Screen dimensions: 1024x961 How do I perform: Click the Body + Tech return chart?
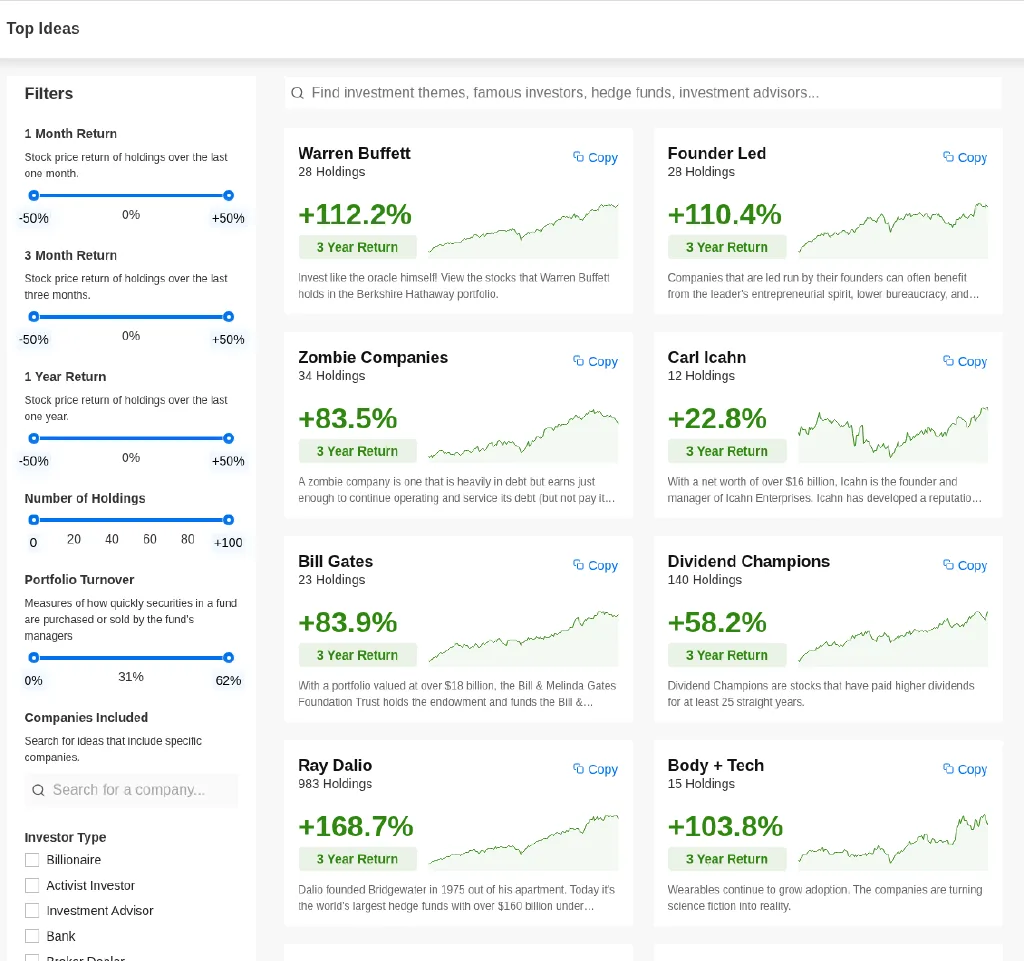point(893,842)
